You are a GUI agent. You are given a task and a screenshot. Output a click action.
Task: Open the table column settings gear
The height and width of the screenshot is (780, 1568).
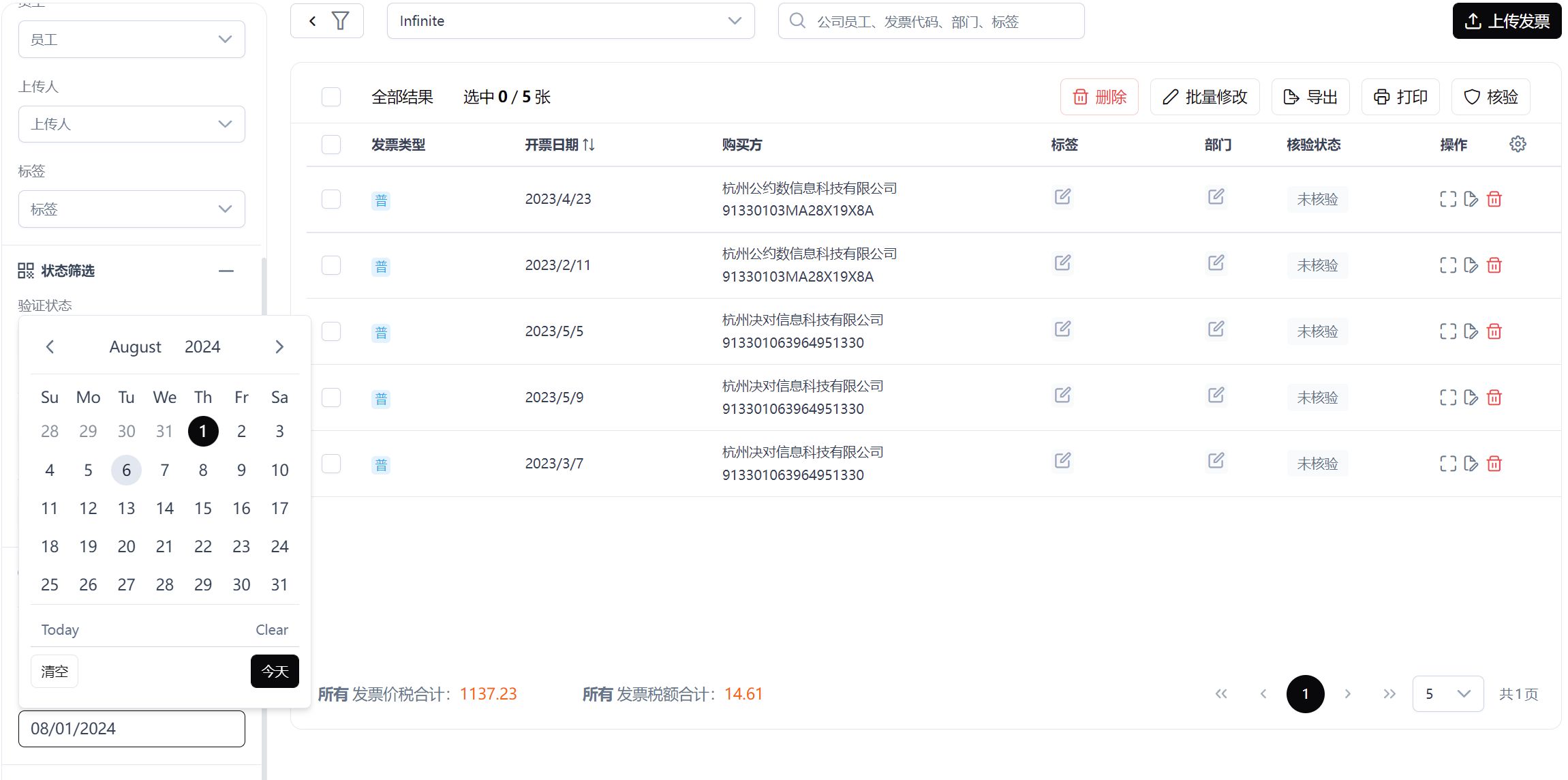pos(1518,144)
